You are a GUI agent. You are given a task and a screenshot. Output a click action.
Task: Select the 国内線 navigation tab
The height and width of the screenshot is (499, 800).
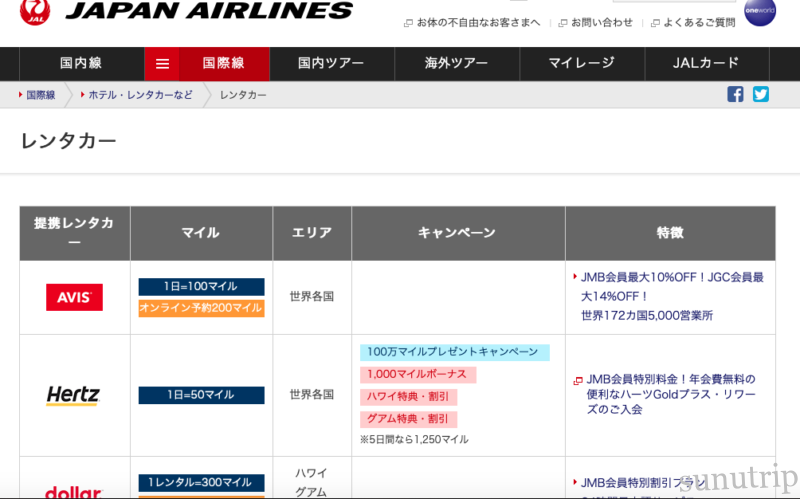[x=82, y=64]
